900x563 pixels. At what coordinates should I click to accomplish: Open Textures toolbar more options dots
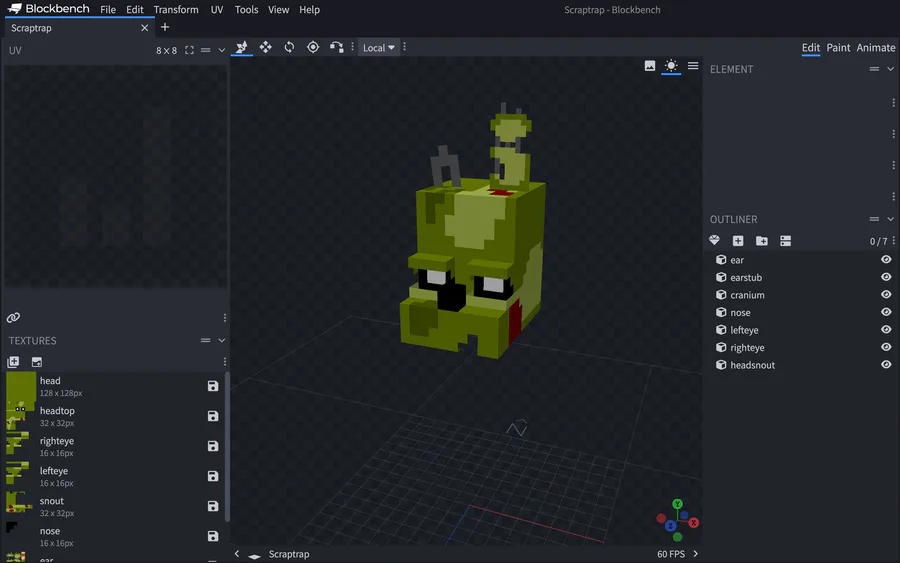(224, 362)
